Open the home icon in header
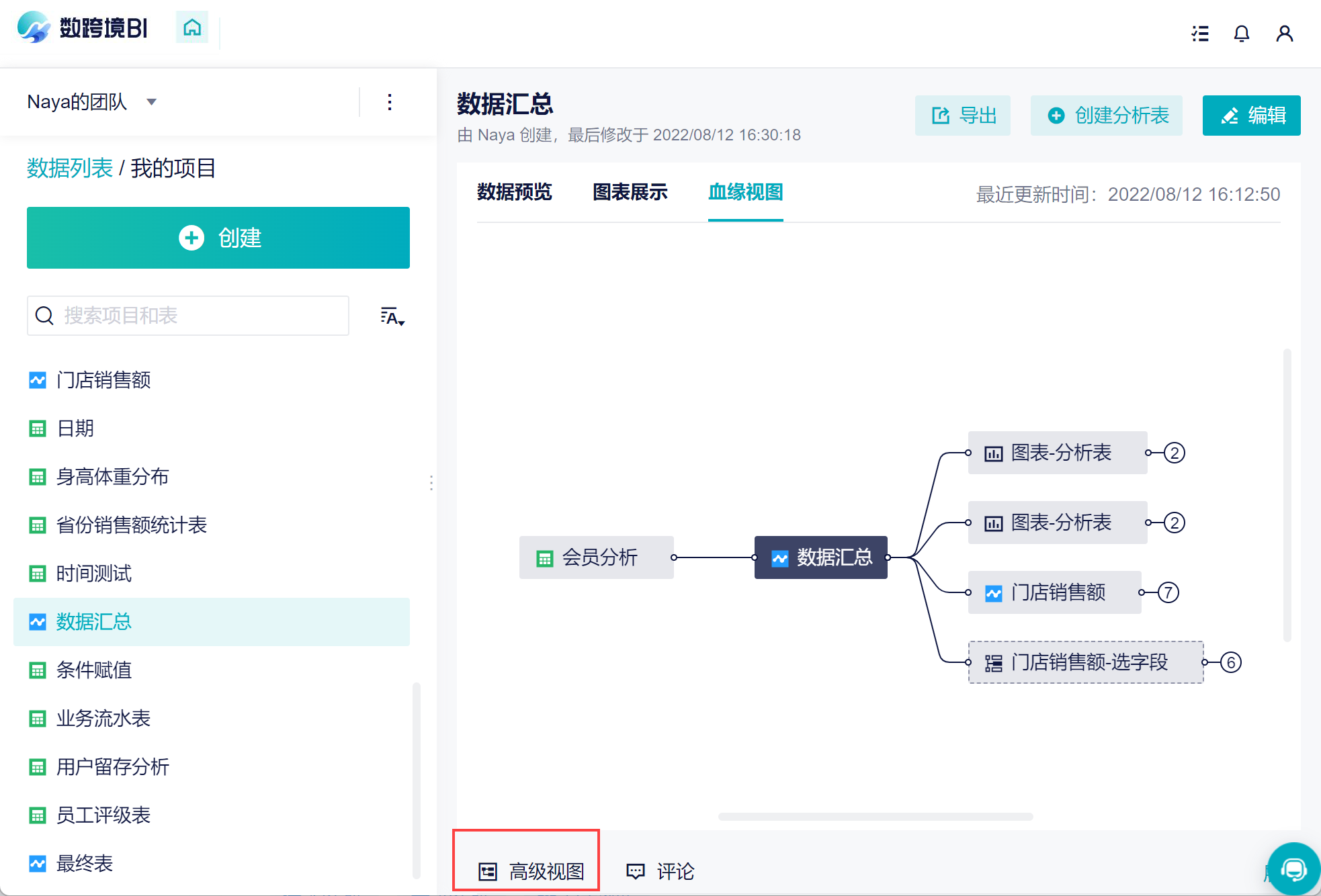This screenshot has width=1321, height=896. coord(192,28)
